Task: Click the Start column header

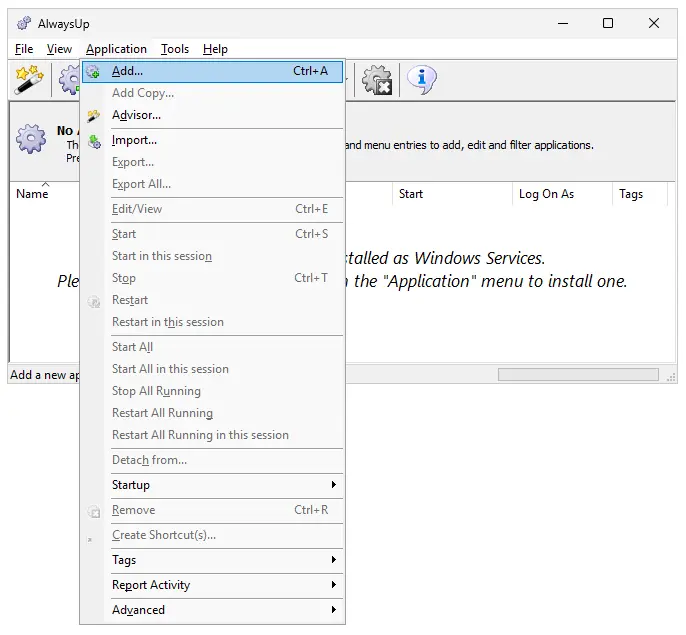Action: (411, 194)
